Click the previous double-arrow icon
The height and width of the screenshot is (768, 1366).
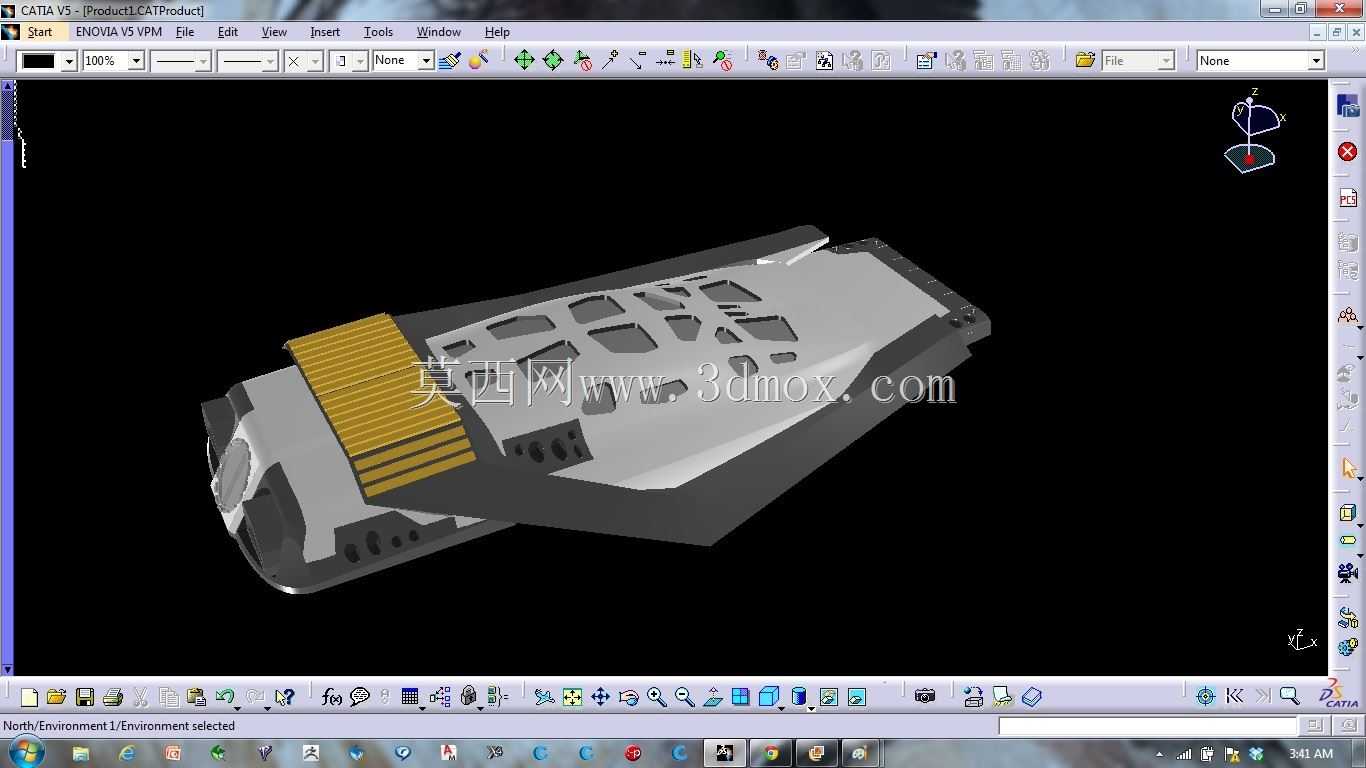coord(1234,697)
